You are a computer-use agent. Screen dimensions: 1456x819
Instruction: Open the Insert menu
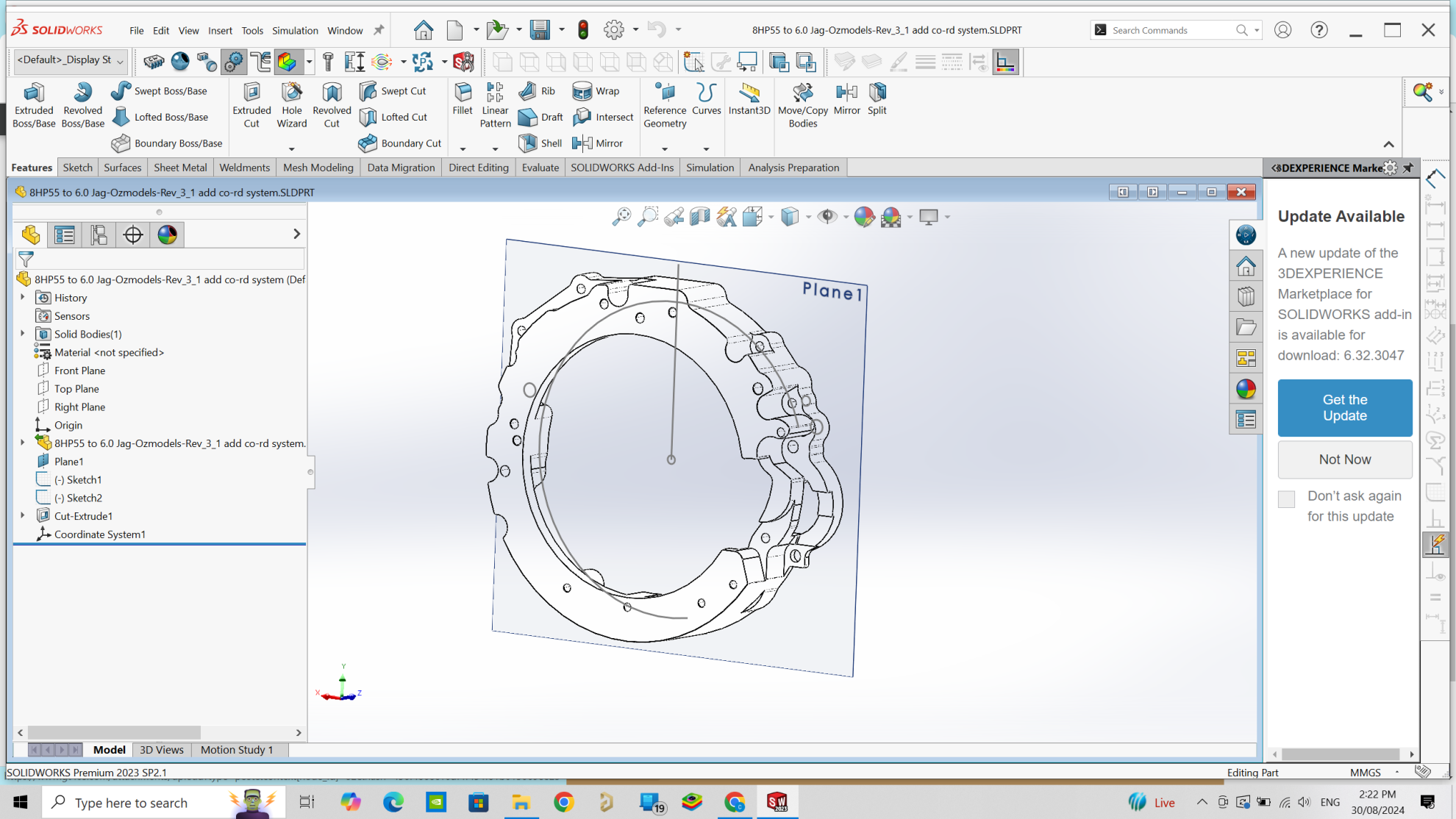click(x=220, y=30)
